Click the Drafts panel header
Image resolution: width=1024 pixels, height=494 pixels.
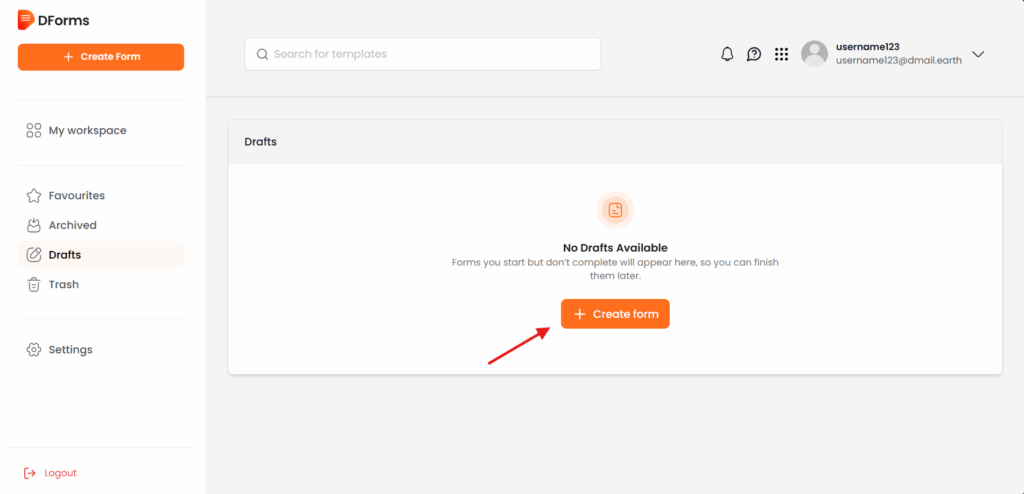(x=614, y=142)
